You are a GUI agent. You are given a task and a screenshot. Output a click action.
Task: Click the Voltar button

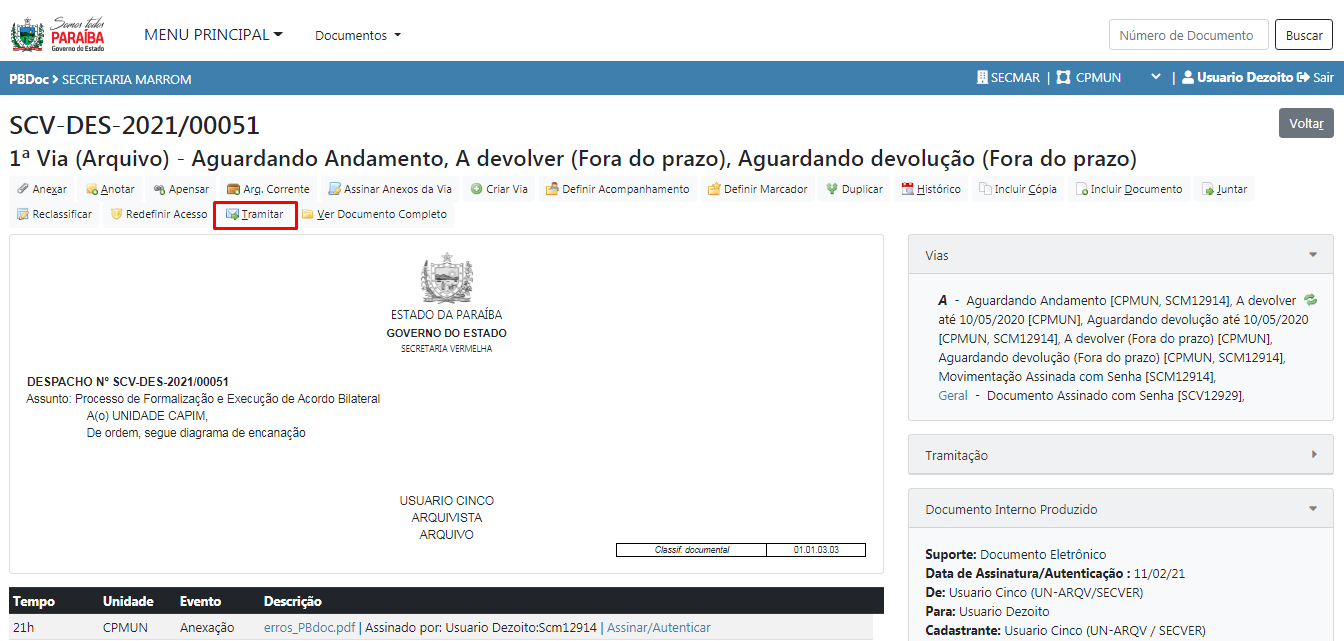tap(1305, 123)
